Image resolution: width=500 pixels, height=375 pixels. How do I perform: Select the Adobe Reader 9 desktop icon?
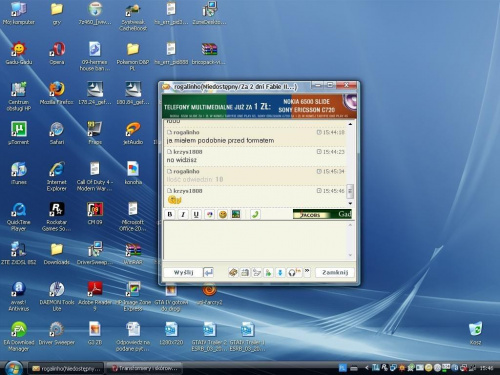pos(95,297)
